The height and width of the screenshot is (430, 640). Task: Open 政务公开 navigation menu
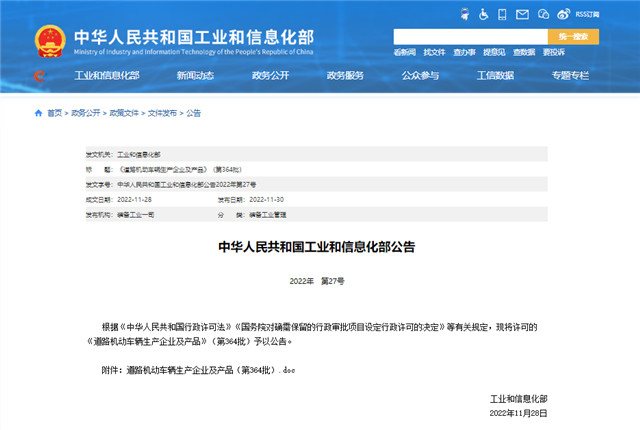[270, 75]
